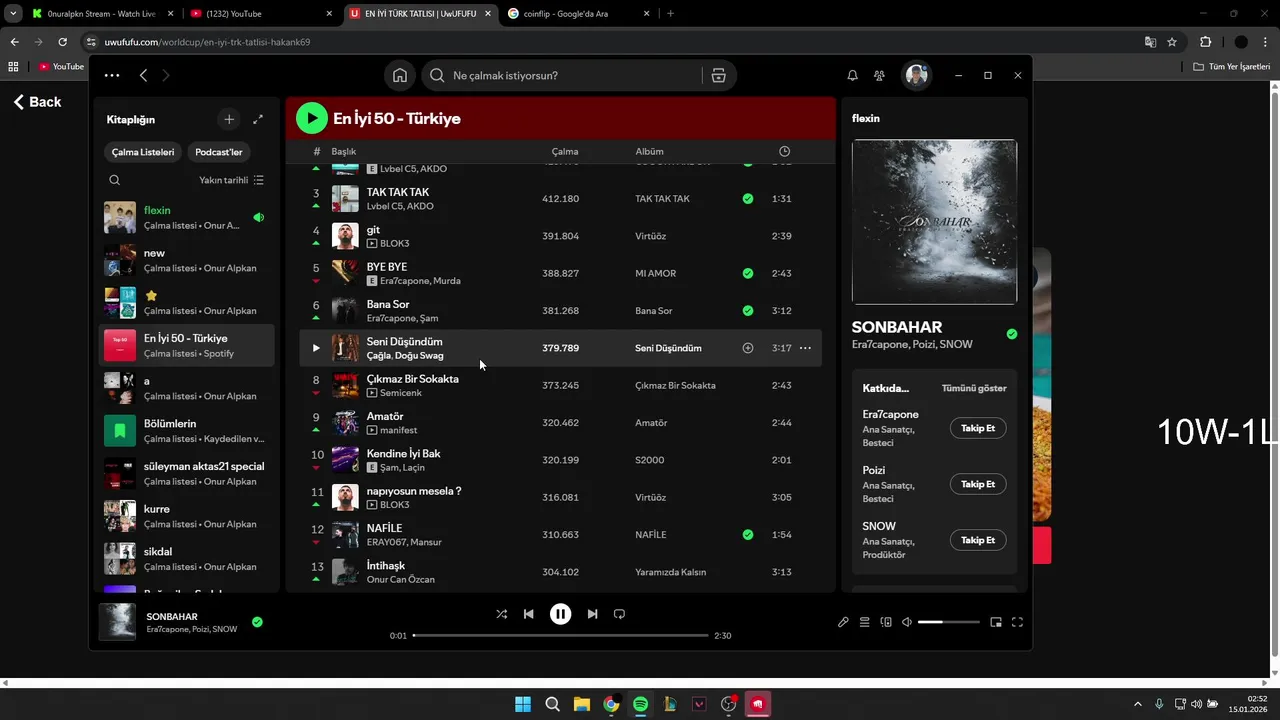This screenshot has width=1280, height=720.
Task: Open süleyman aktas21 special playlist
Action: [185, 473]
